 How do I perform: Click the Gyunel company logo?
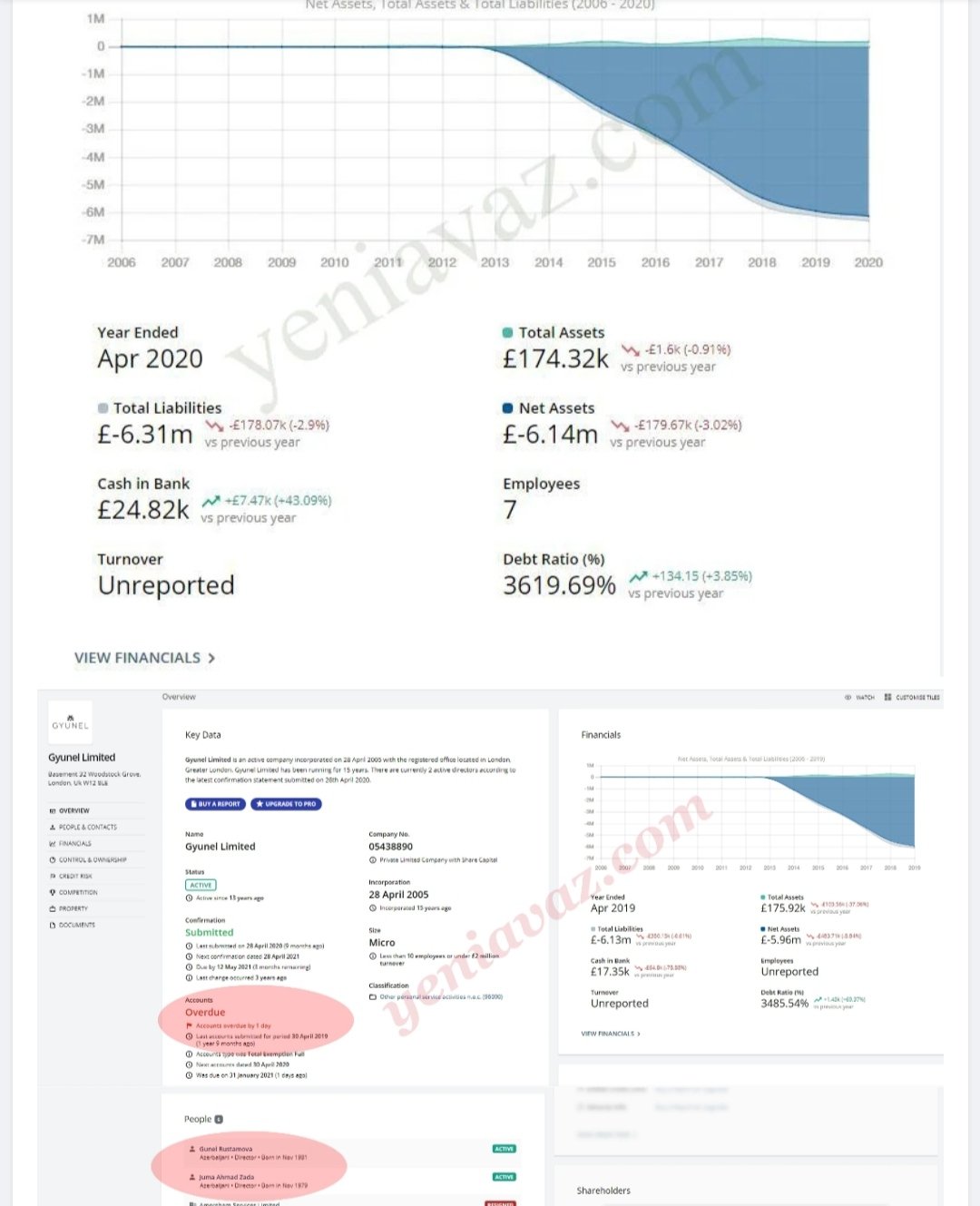70,722
